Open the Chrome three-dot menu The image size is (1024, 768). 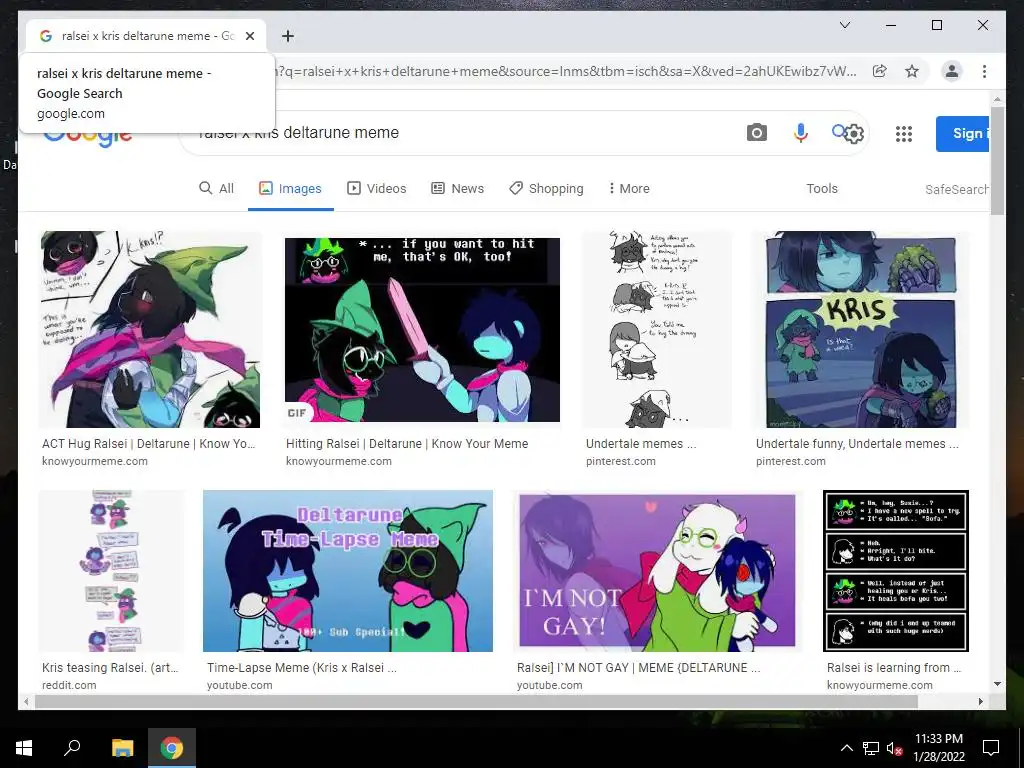(984, 71)
